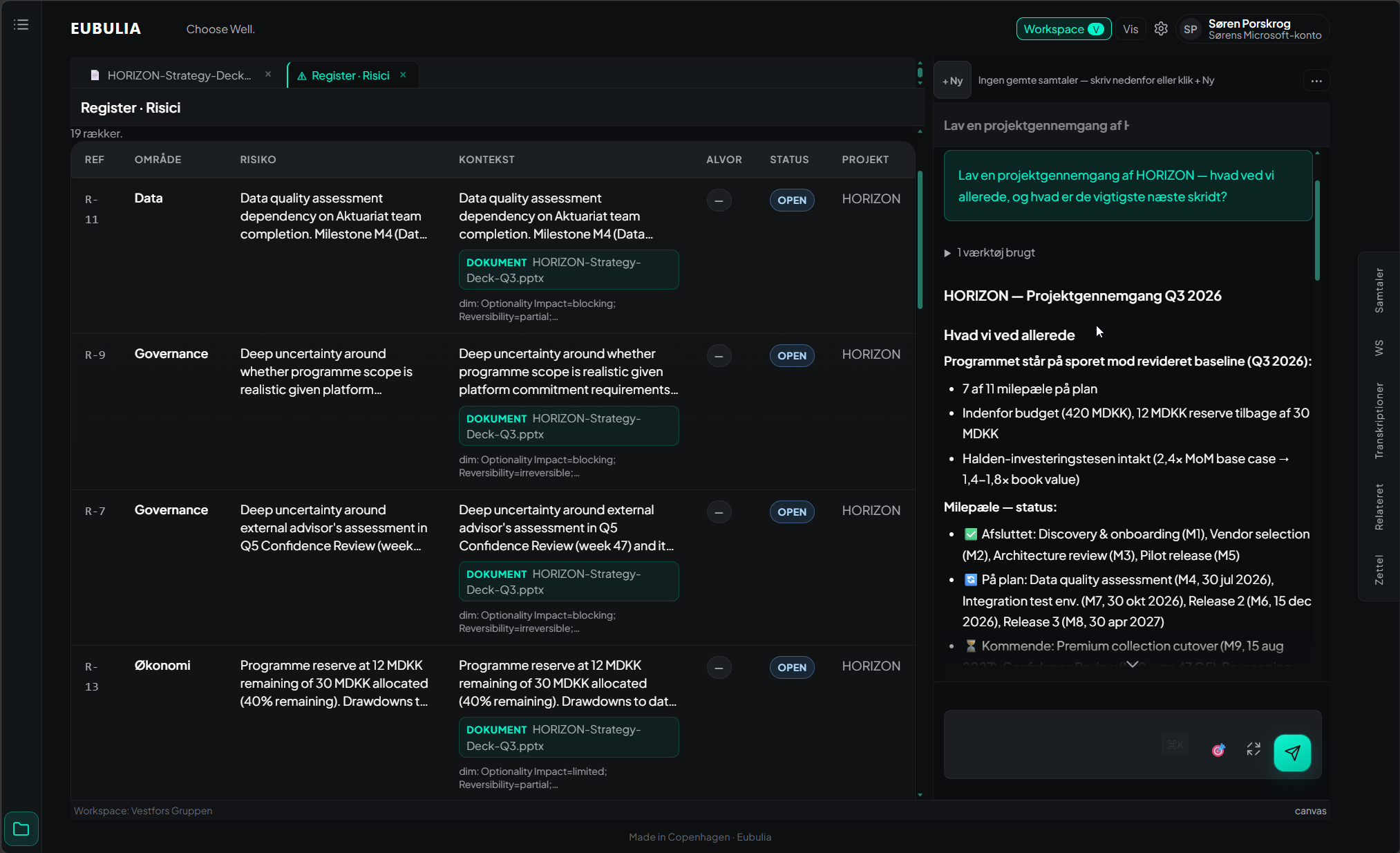The image size is (1400, 853).
Task: Click the severity dash badge for R-13
Action: pos(719,668)
